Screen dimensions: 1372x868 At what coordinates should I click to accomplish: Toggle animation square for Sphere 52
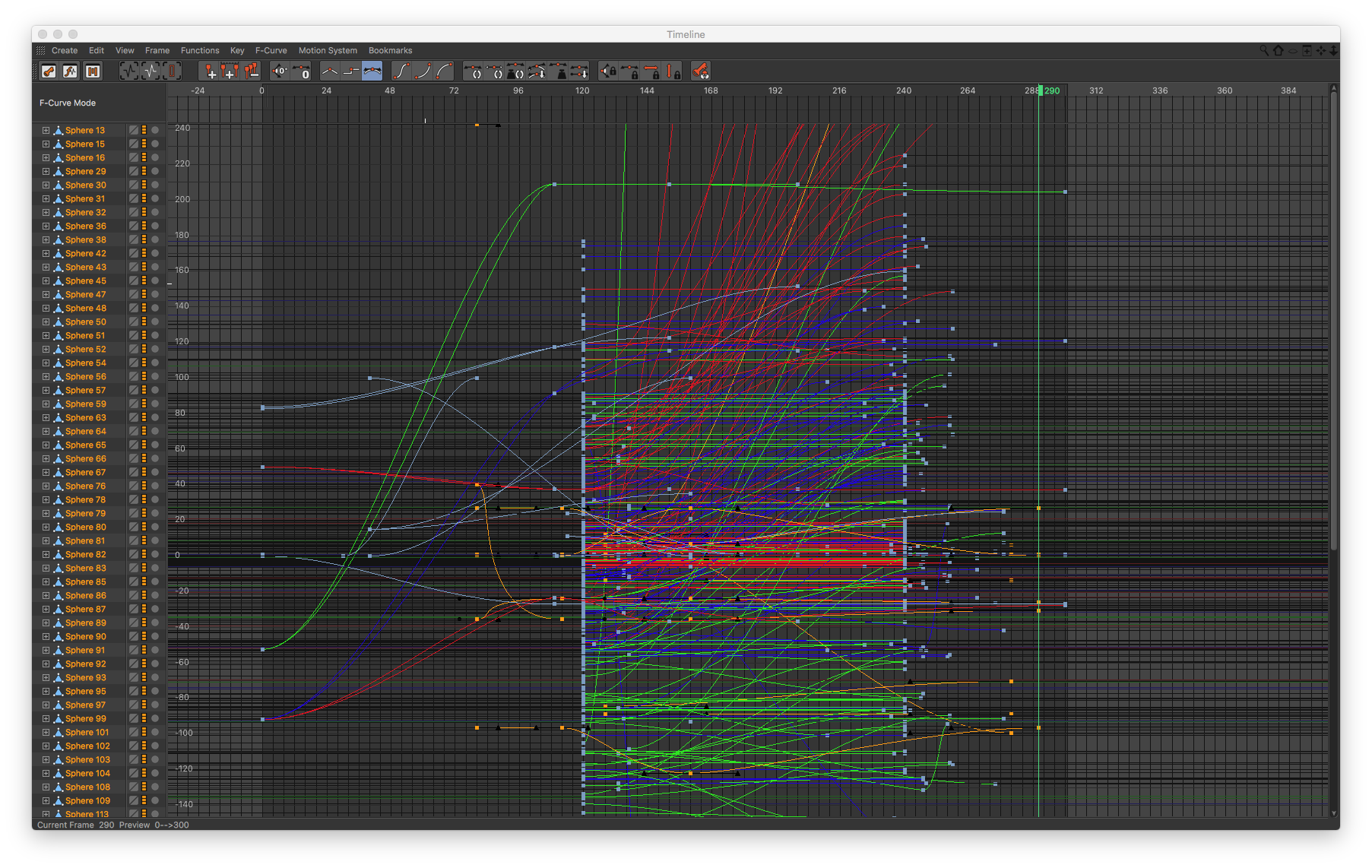133,350
